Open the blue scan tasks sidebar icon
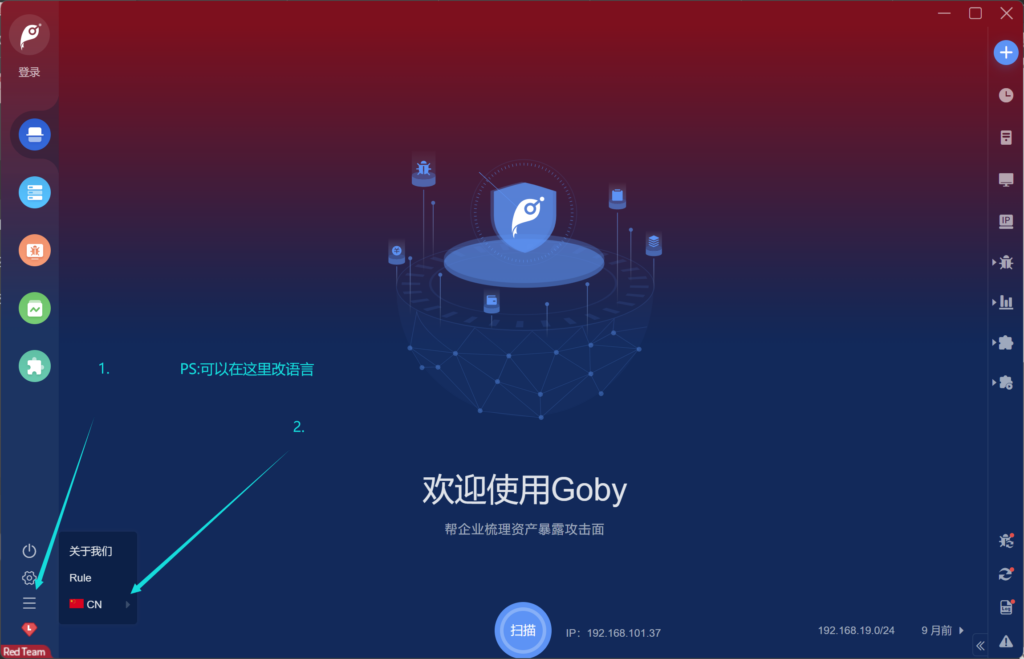Viewport: 1024px width, 659px height. coord(35,135)
